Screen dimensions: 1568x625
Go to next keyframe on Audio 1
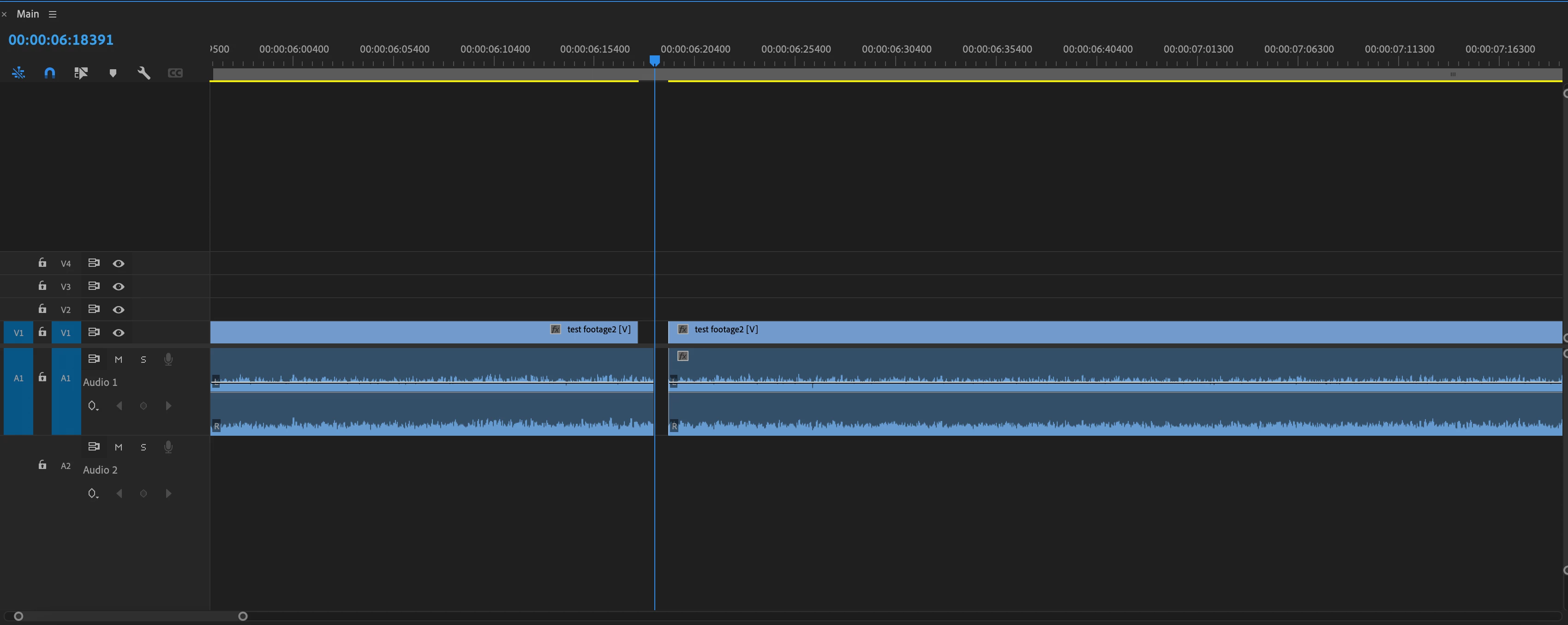(x=168, y=406)
